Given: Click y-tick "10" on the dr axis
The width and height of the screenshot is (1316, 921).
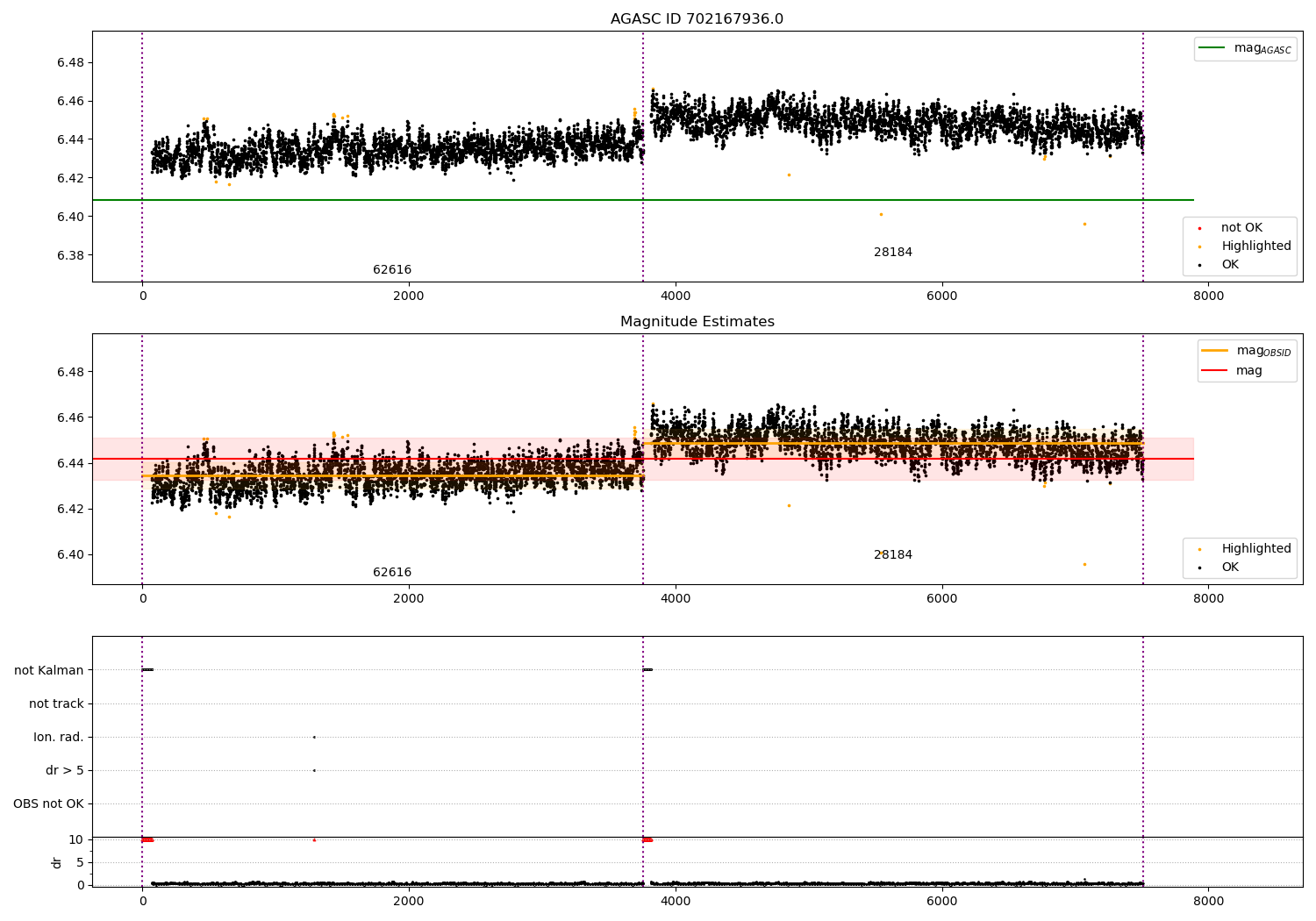Looking at the screenshot, I should point(76,840).
